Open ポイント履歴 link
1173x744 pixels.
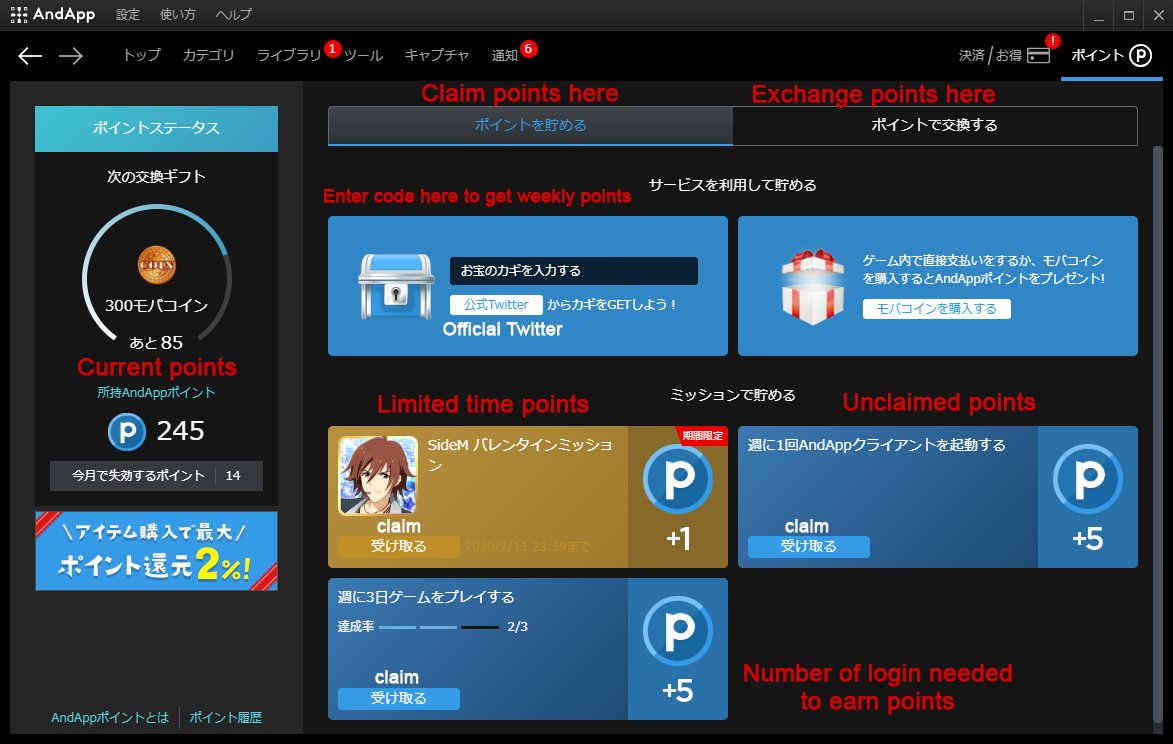pyautogui.click(x=225, y=718)
